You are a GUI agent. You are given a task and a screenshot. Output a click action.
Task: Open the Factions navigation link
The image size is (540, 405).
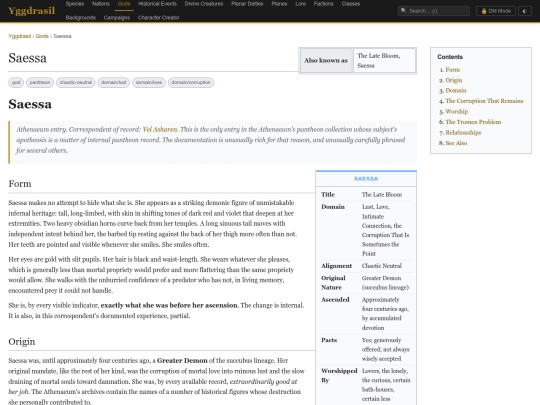323,4
